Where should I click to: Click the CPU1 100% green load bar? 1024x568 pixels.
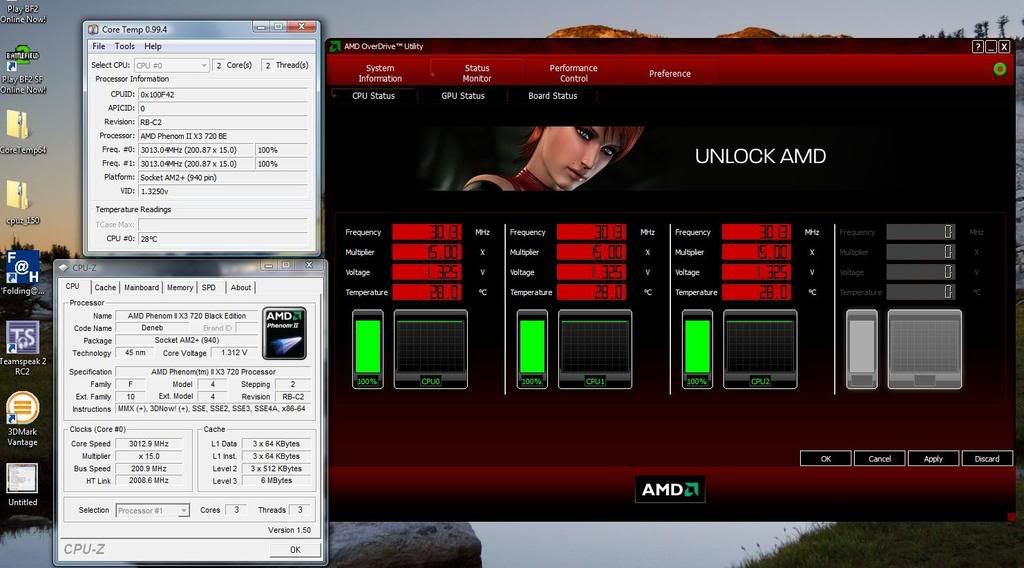point(532,349)
